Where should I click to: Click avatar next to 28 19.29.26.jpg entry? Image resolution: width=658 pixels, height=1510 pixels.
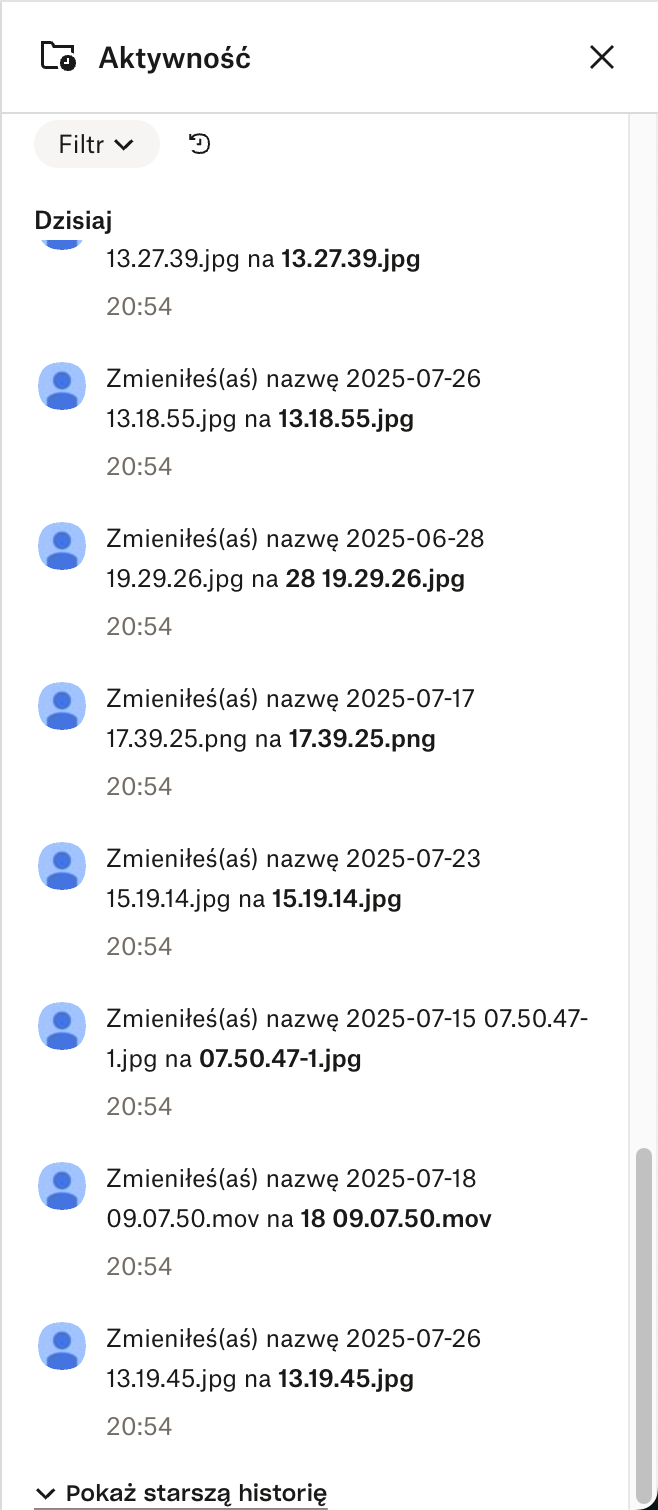(x=62, y=546)
